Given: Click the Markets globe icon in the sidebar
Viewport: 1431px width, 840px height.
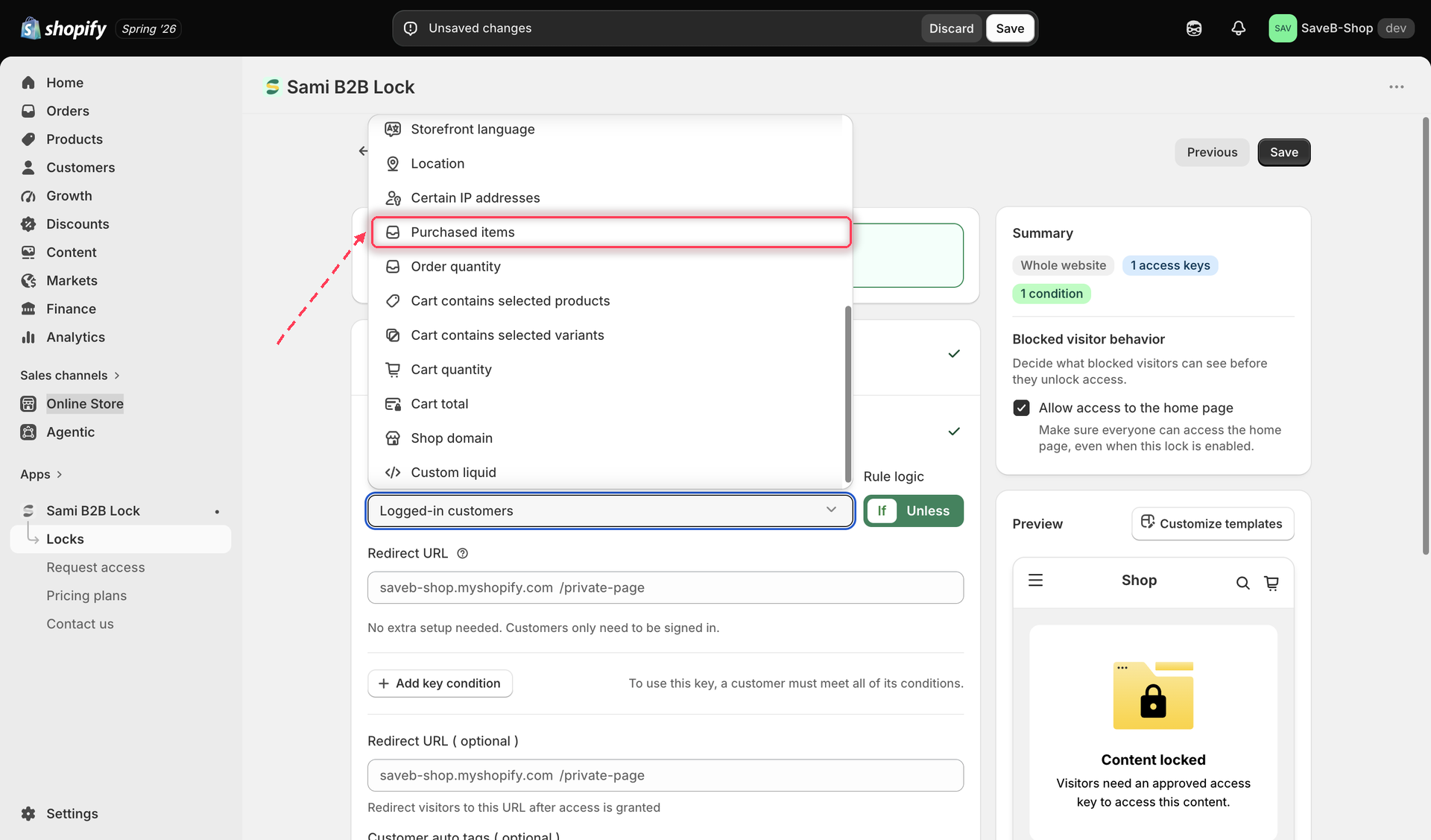Looking at the screenshot, I should (28, 281).
